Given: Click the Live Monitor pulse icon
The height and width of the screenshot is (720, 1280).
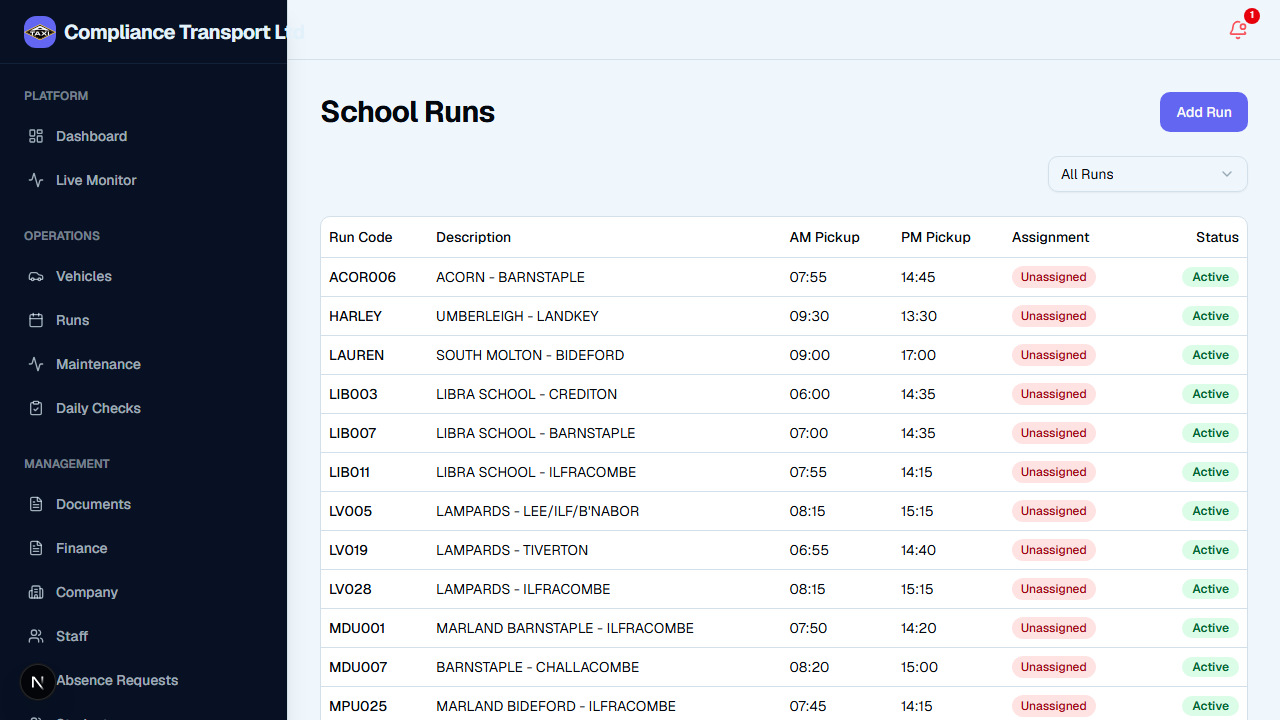Looking at the screenshot, I should tap(36, 180).
